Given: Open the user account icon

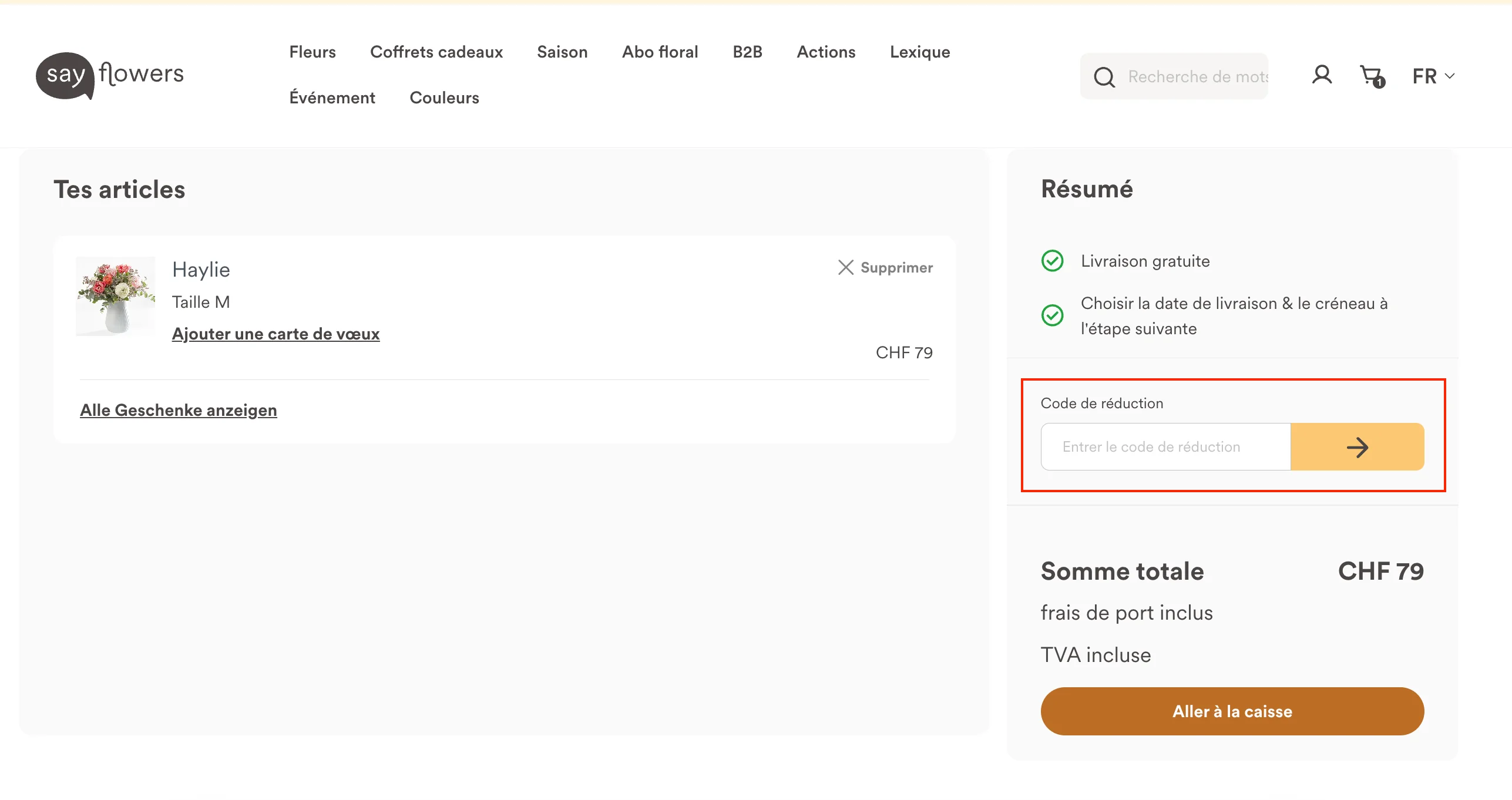Looking at the screenshot, I should tap(1321, 75).
